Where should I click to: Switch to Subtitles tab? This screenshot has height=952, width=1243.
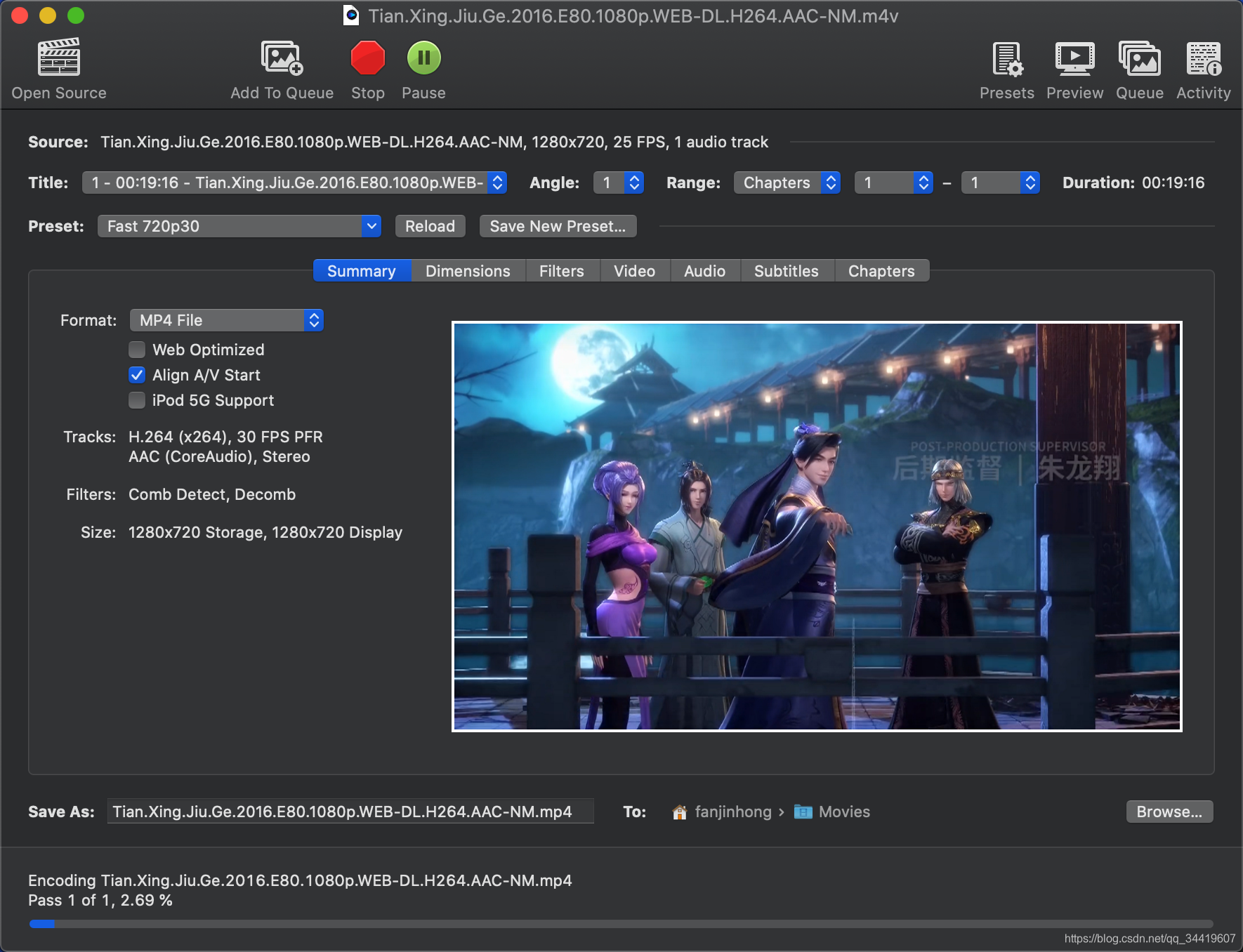(x=787, y=271)
